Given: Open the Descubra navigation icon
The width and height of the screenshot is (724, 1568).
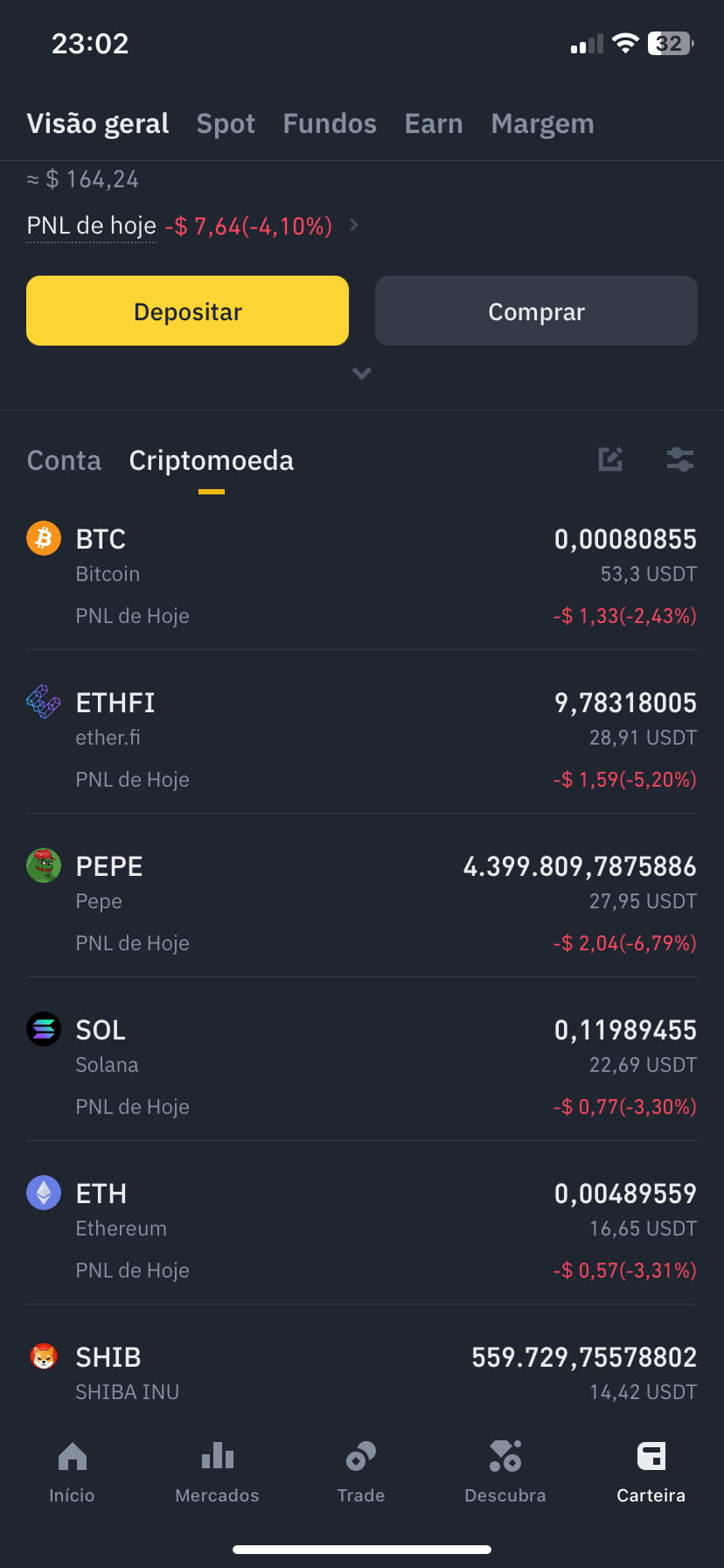Looking at the screenshot, I should (x=505, y=1456).
